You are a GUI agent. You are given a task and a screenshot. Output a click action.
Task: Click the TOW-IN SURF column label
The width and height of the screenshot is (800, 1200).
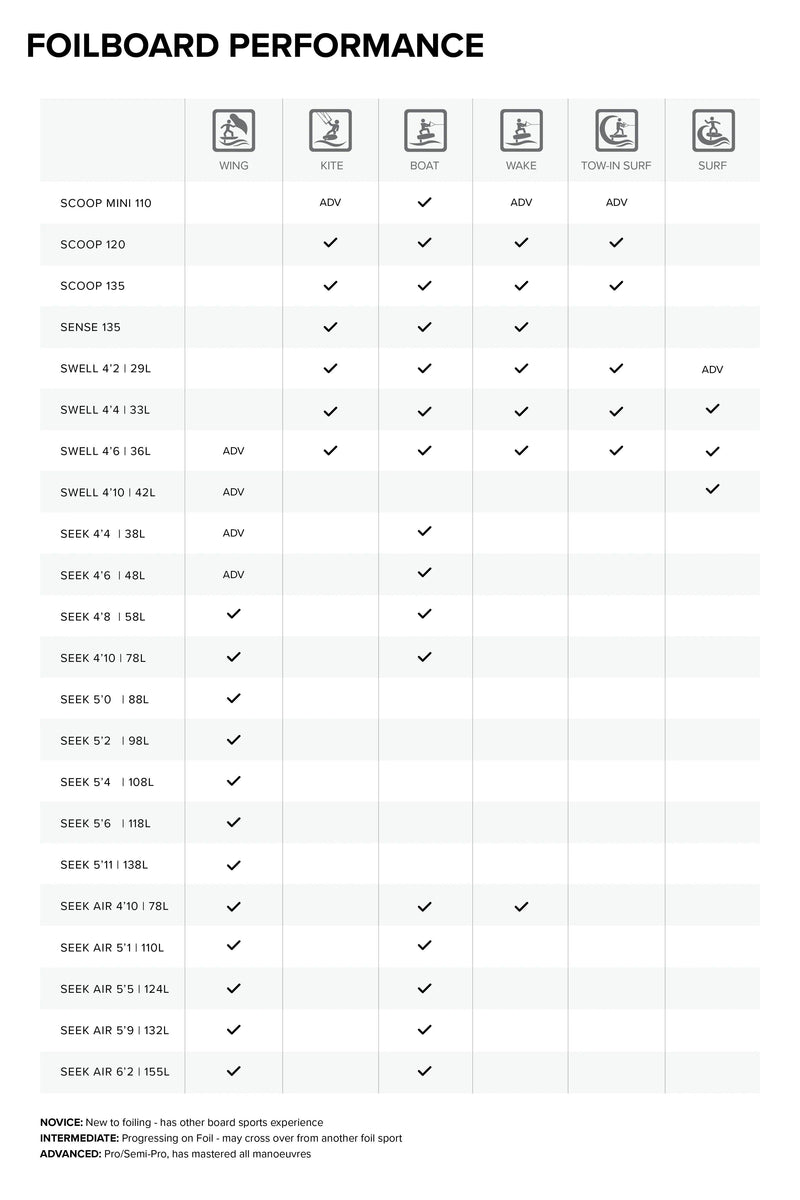[x=616, y=166]
